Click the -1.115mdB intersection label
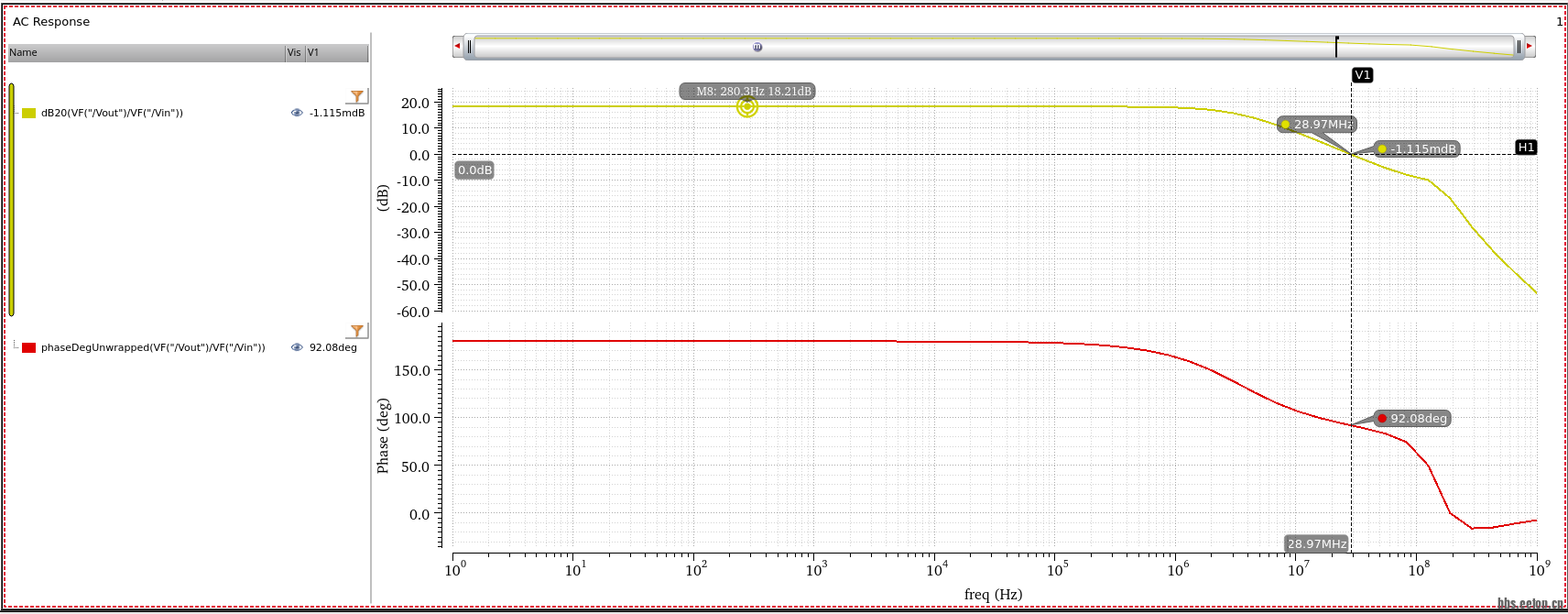Screen dimensions: 1568x614 pyautogui.click(x=1418, y=148)
